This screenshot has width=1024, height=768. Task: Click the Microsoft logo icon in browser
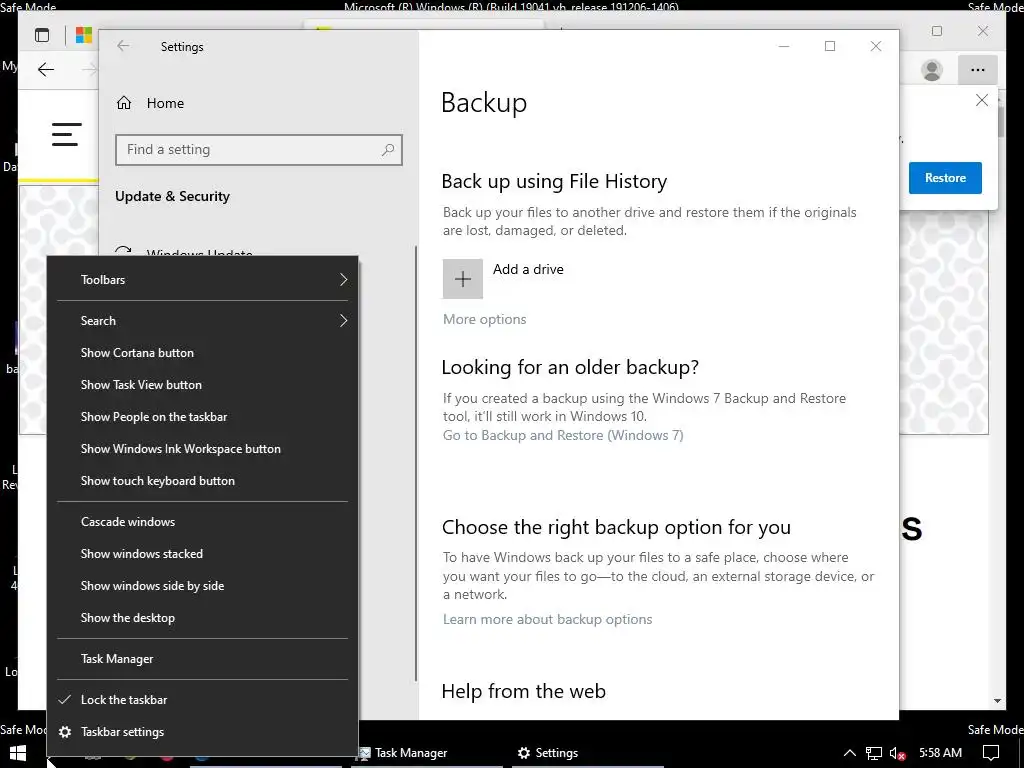click(x=84, y=35)
